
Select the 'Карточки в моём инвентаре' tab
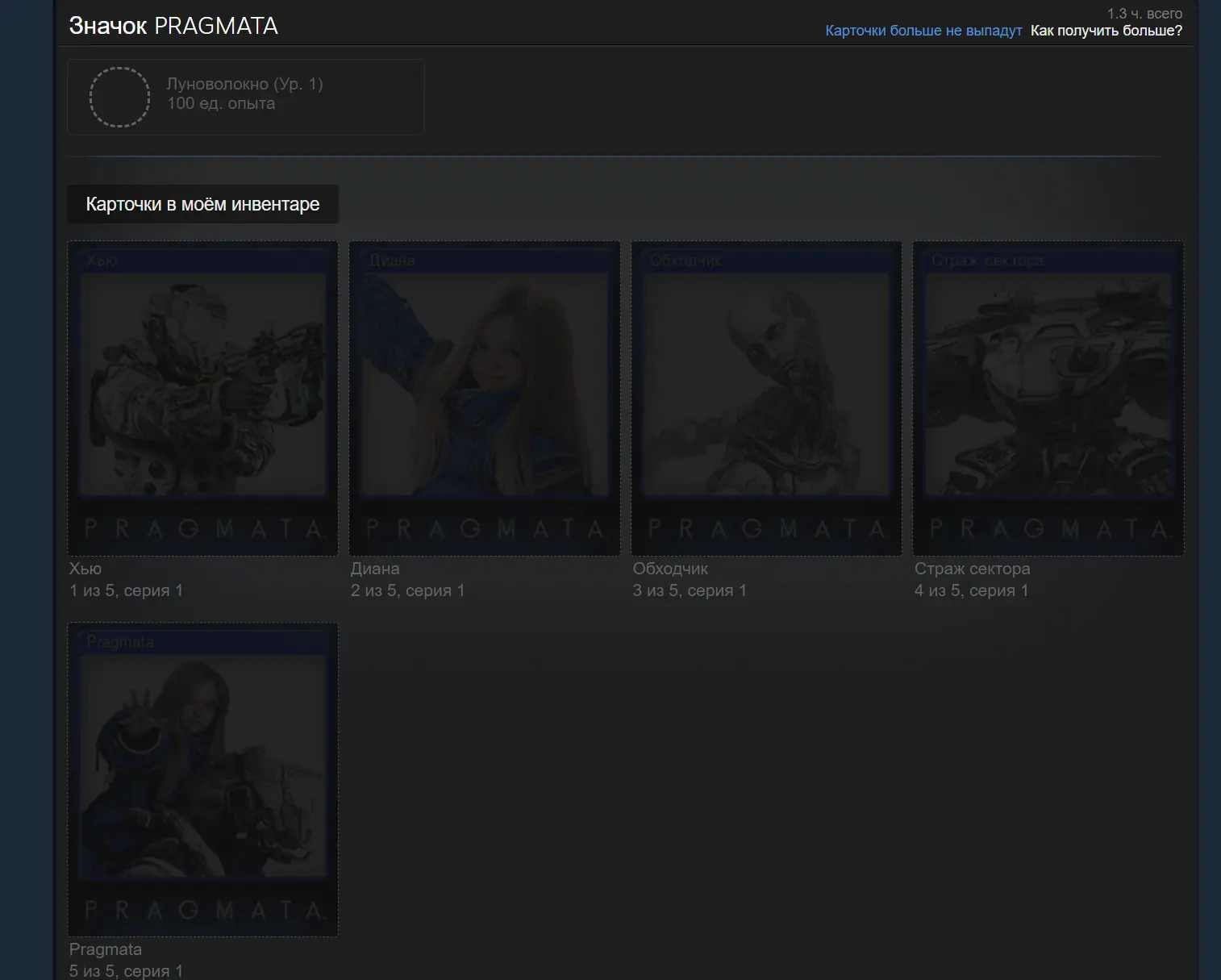pos(202,204)
